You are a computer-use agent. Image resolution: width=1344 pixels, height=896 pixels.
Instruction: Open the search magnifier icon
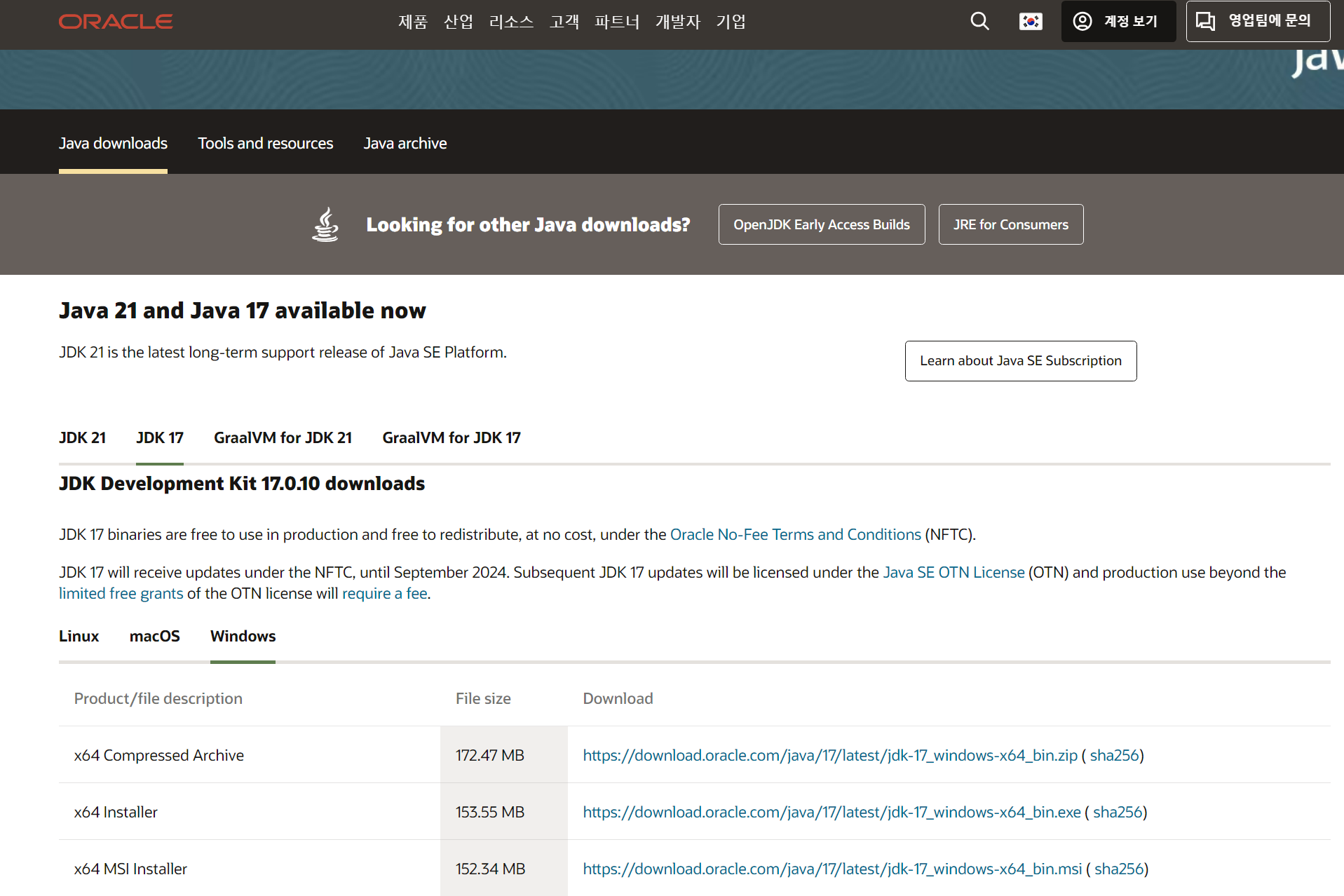pos(979,22)
